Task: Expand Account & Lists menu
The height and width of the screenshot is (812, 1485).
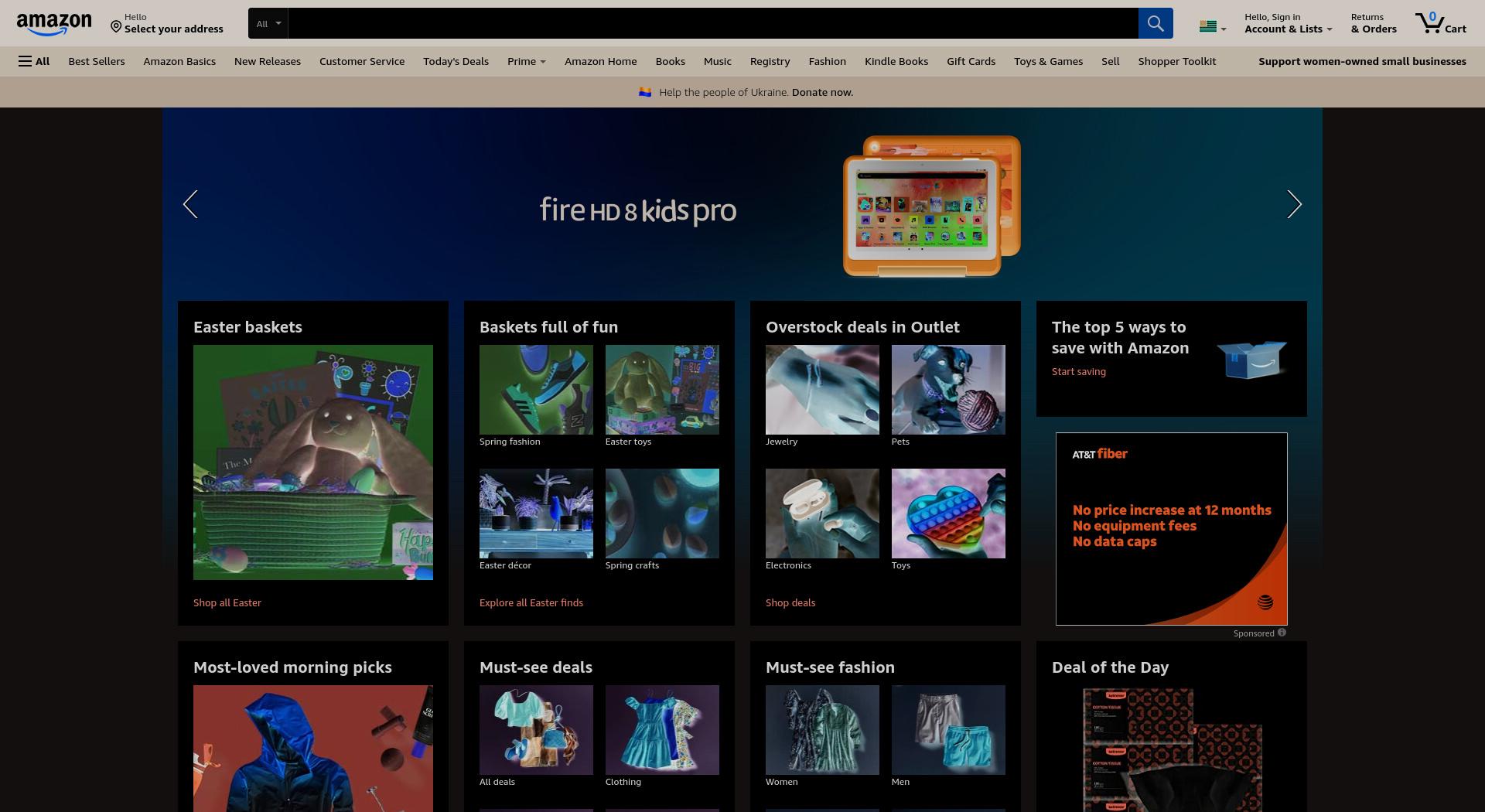Action: (1288, 23)
